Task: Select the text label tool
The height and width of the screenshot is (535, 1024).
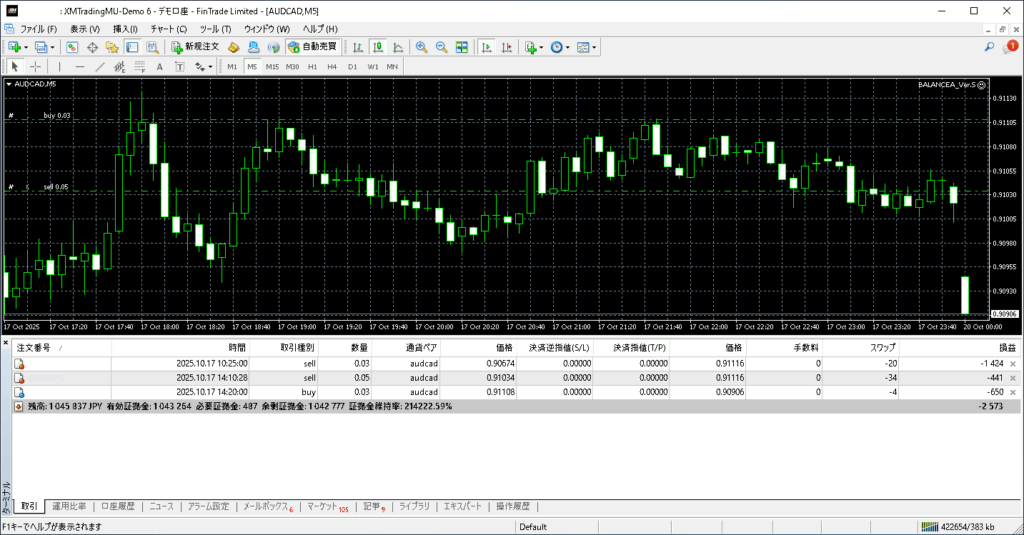Action: (160, 67)
